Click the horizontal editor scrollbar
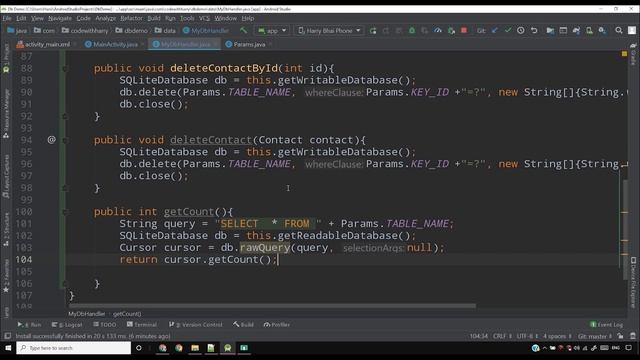 272,306
